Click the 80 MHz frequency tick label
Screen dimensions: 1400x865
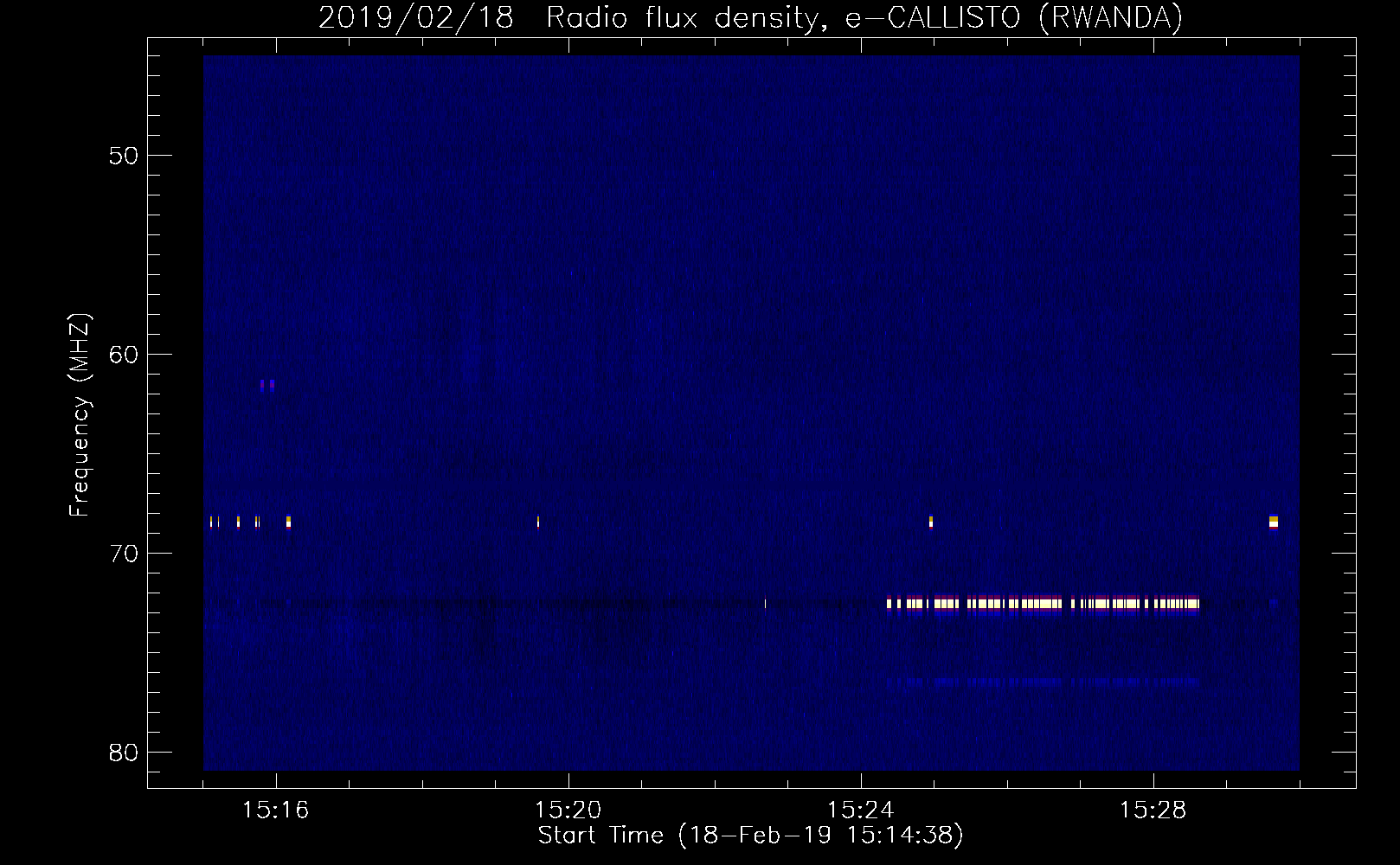tap(124, 753)
